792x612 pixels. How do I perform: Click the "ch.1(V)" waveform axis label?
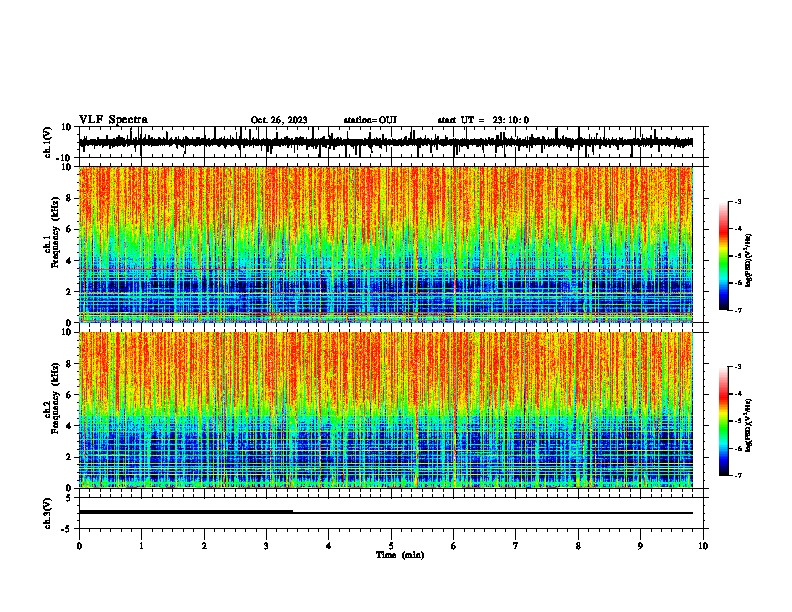coord(47,142)
